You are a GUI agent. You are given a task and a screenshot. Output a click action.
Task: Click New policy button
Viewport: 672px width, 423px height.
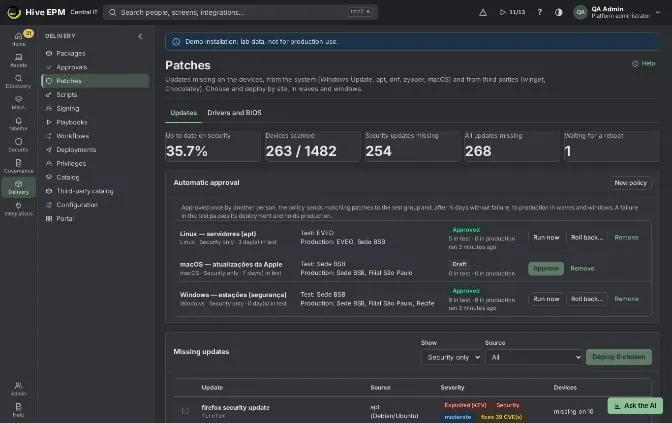(x=630, y=183)
